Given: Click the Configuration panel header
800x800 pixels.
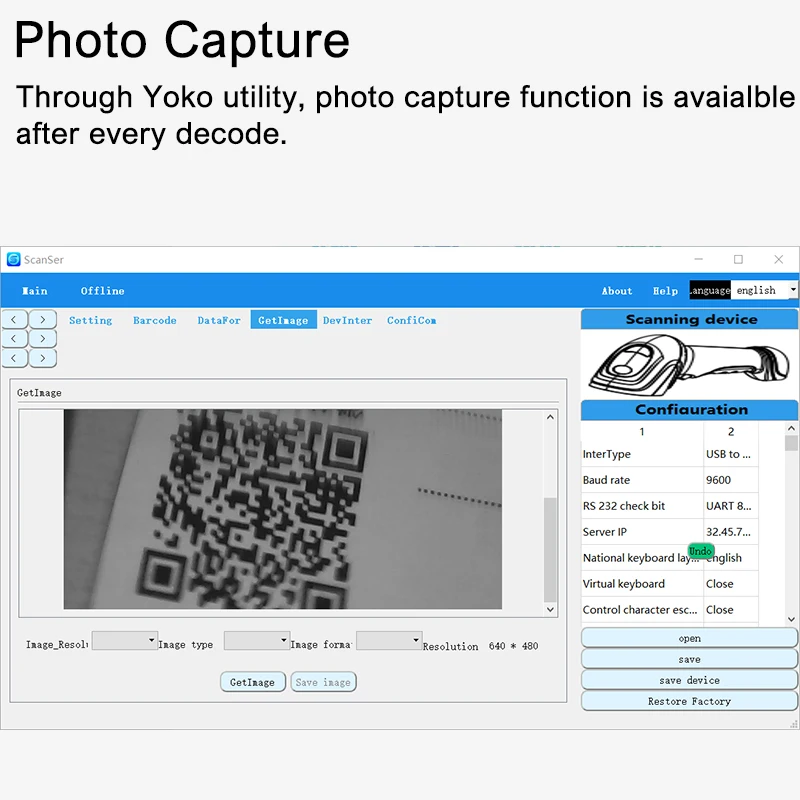Looking at the screenshot, I should point(689,410).
